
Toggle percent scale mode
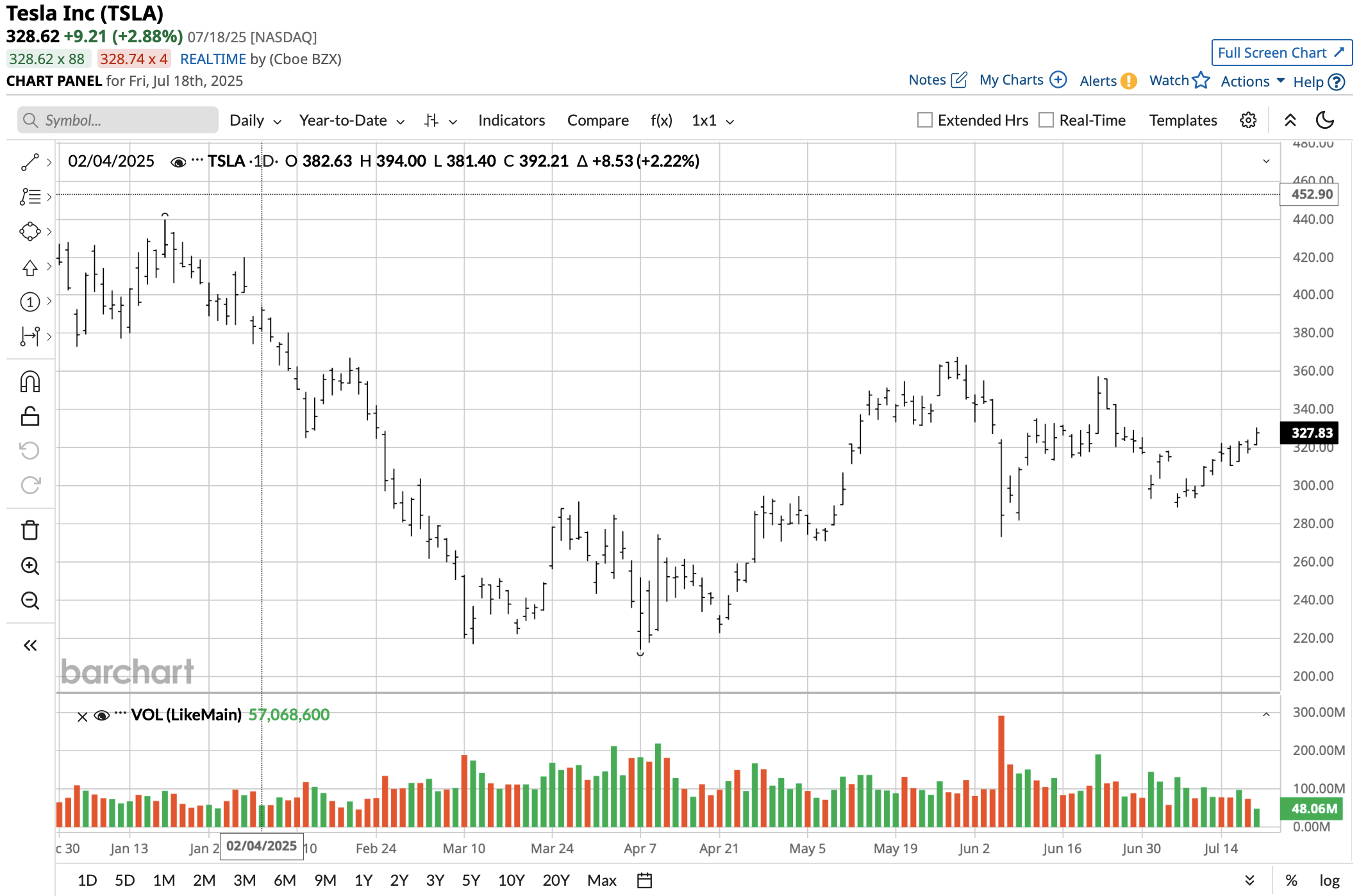(1291, 881)
